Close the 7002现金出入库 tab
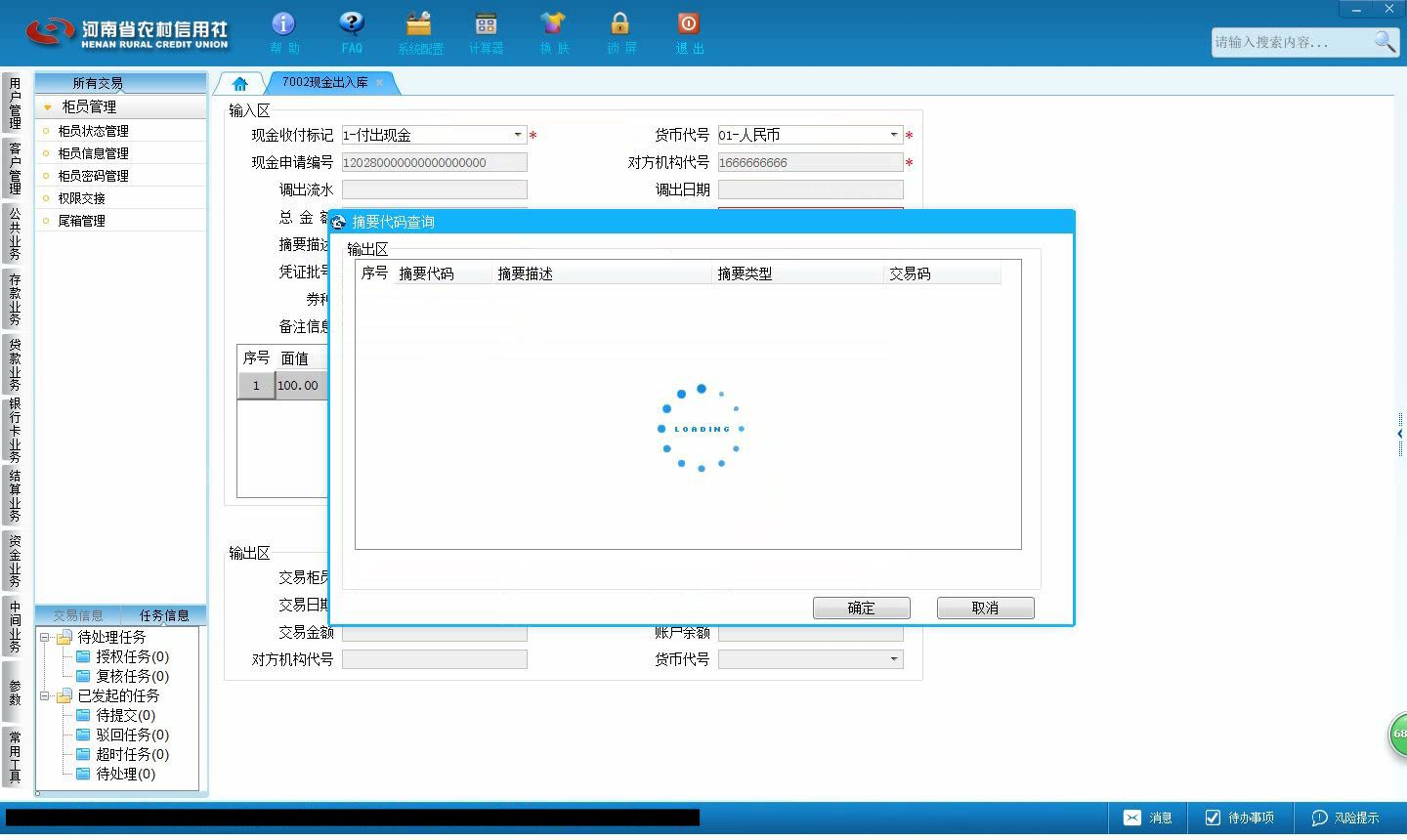The width and height of the screenshot is (1407, 840). tap(379, 83)
